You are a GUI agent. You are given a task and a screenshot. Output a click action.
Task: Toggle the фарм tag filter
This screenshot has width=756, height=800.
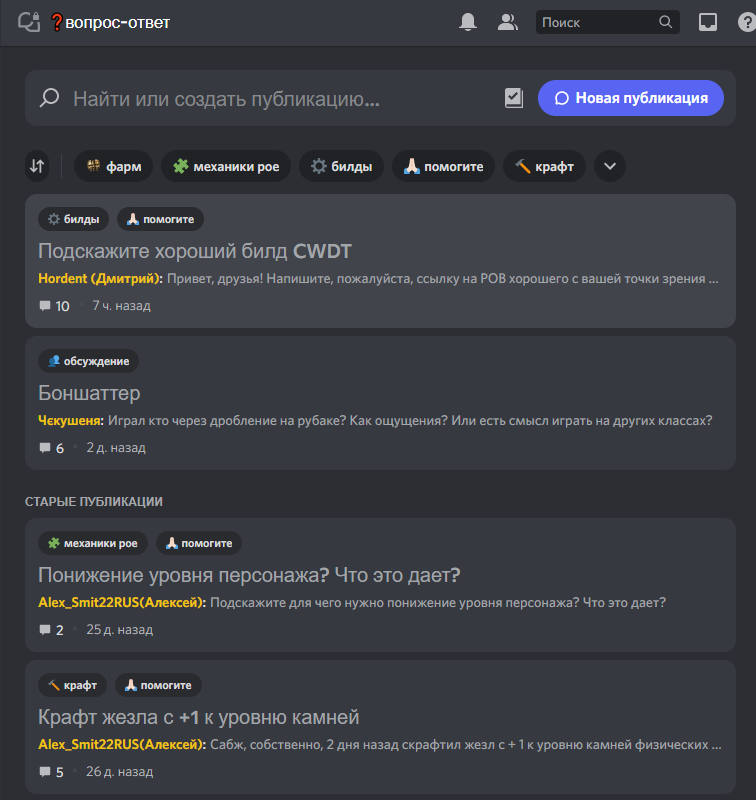click(x=113, y=166)
